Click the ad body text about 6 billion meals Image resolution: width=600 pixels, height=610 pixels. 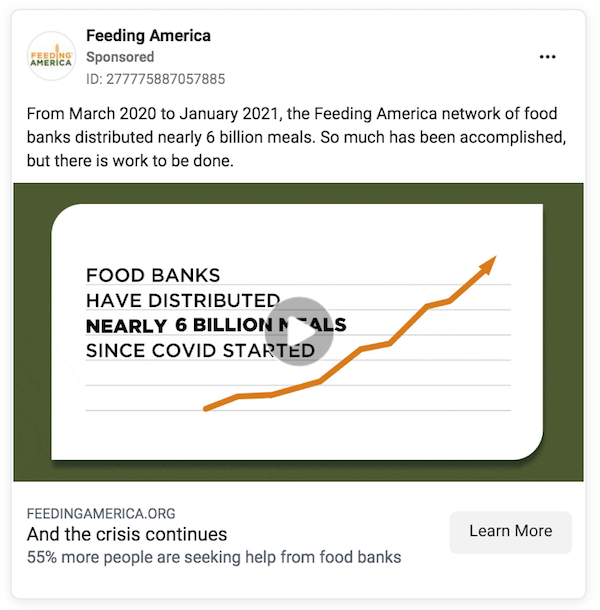click(x=296, y=137)
